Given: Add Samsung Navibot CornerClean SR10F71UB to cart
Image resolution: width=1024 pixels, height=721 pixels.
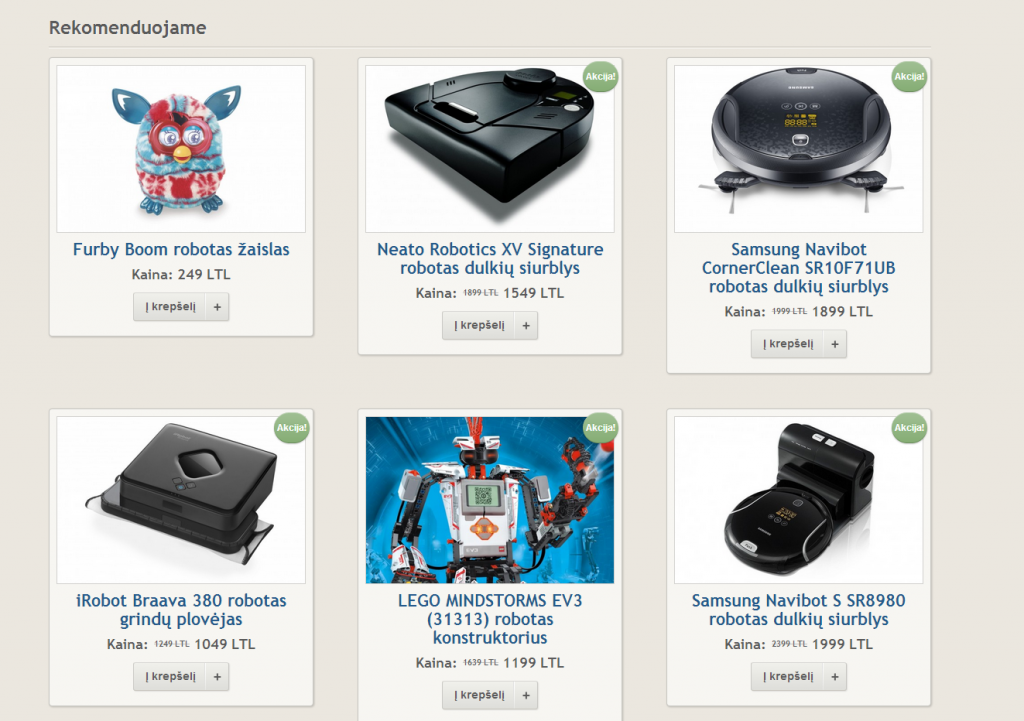Looking at the screenshot, I should point(788,344).
